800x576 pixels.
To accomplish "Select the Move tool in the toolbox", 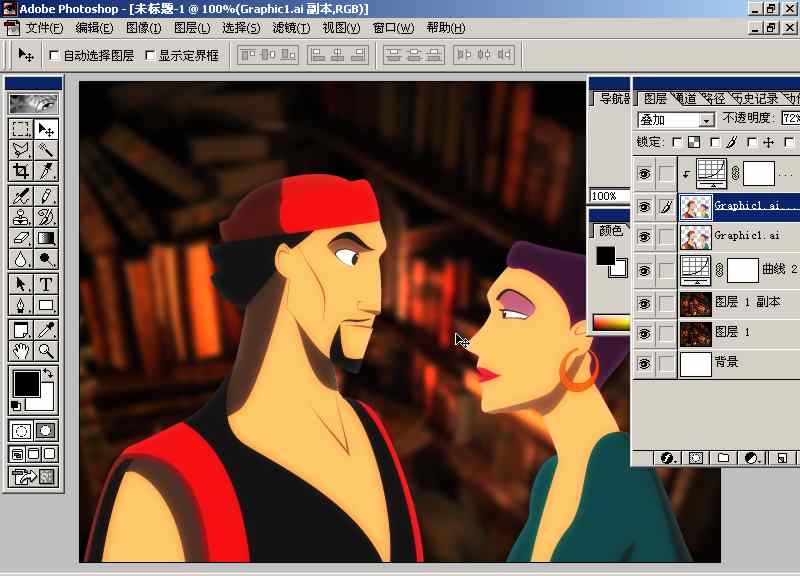I will [46, 129].
